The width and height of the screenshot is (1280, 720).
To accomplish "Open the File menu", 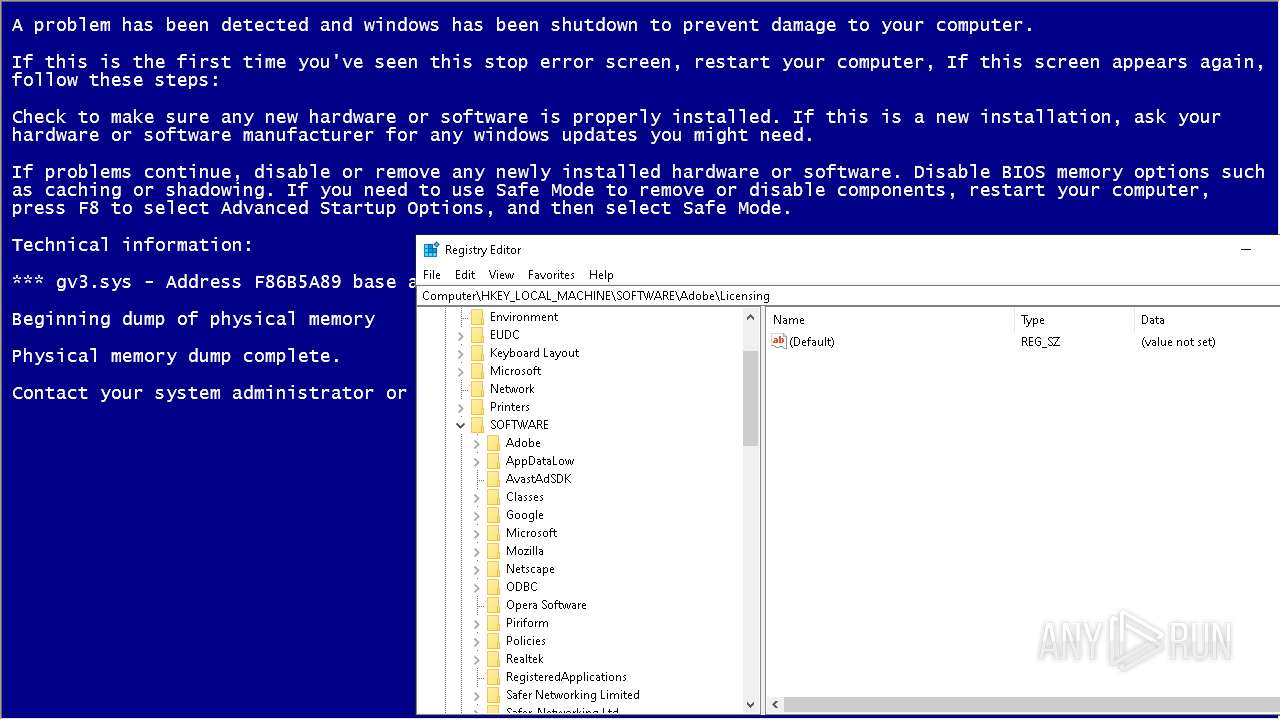I will pyautogui.click(x=432, y=275).
